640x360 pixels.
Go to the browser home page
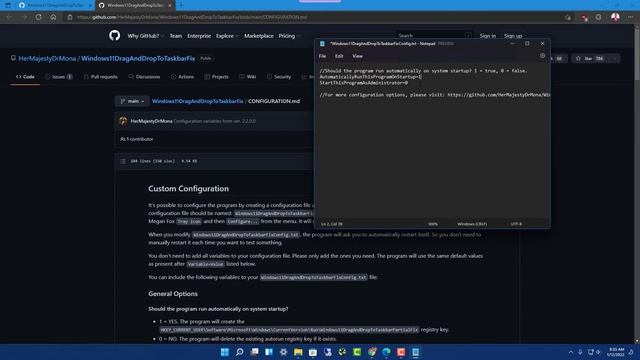click(x=53, y=17)
